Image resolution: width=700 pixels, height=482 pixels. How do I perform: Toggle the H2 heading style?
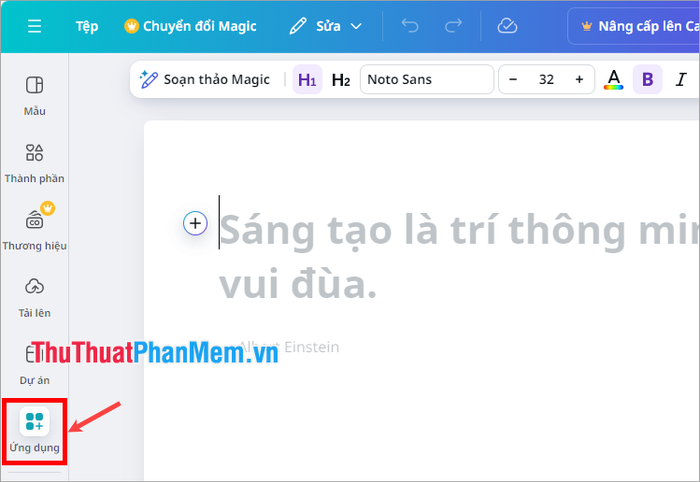(x=341, y=79)
